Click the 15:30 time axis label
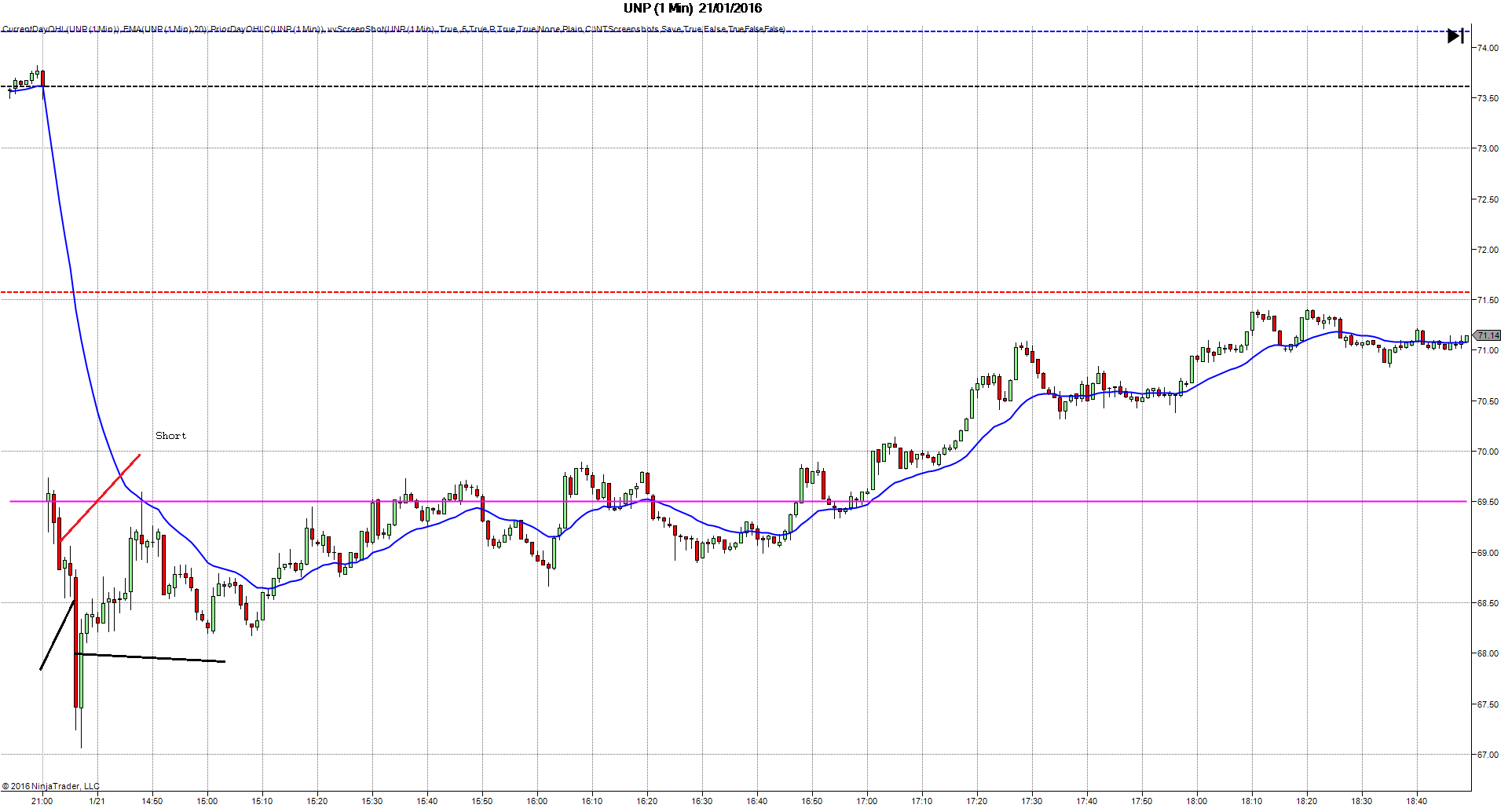 pos(372,801)
